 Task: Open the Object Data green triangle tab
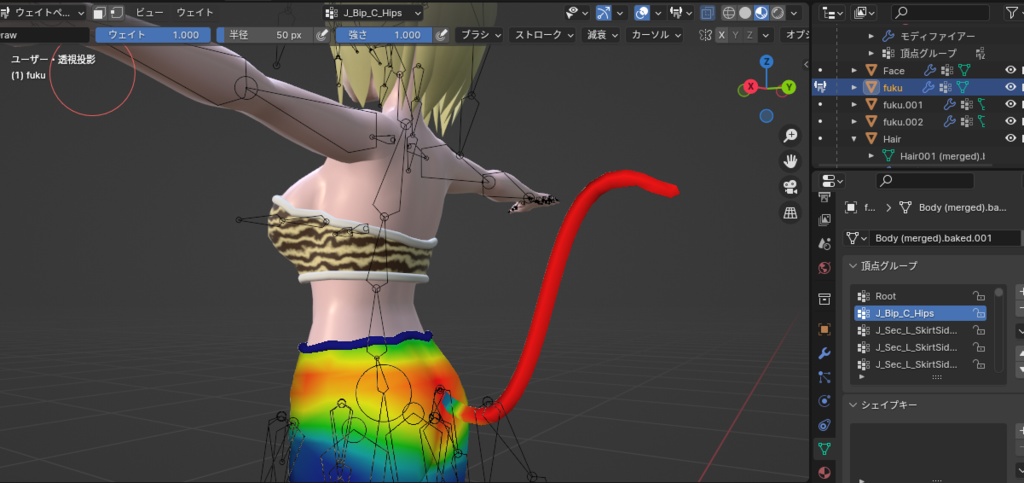[x=824, y=448]
